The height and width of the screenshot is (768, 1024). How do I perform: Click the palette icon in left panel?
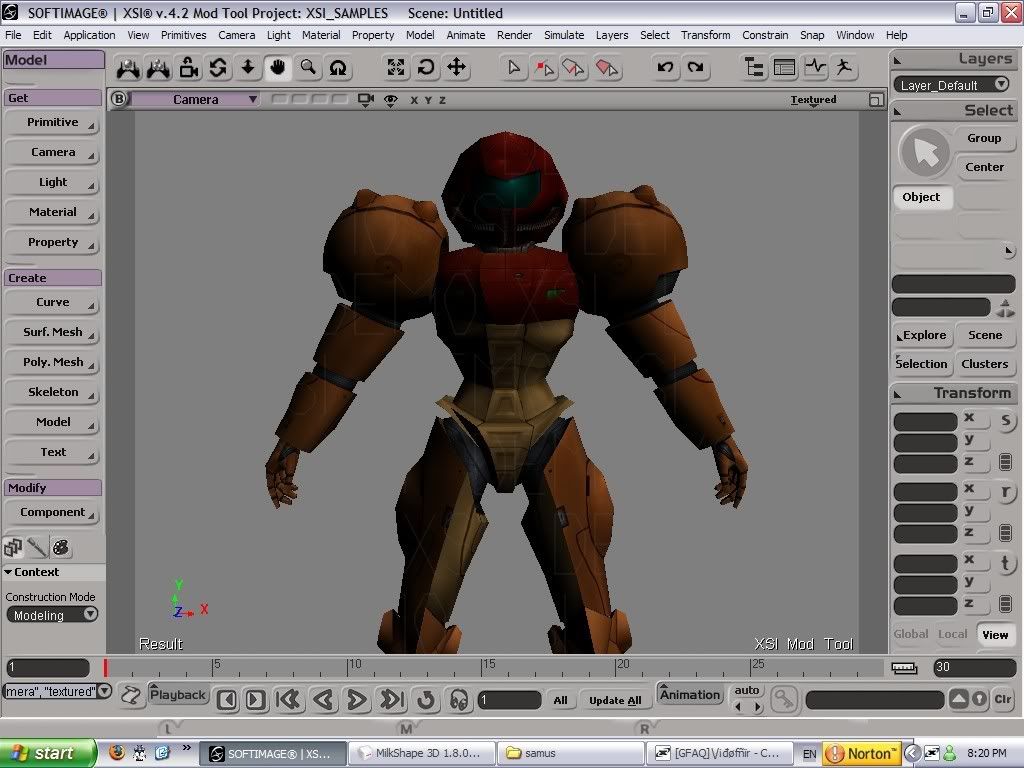tap(61, 547)
